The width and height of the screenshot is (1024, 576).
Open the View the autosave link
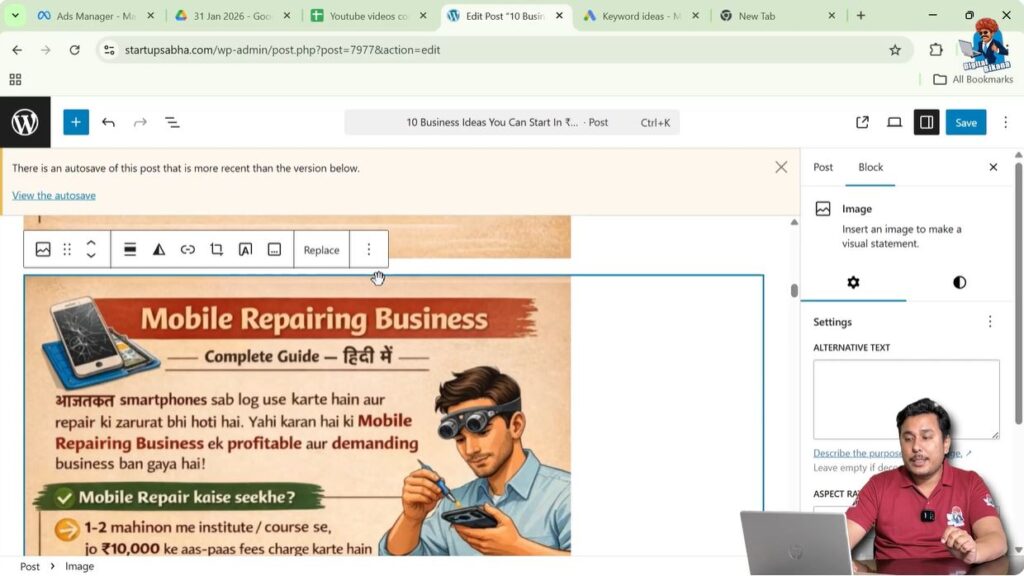[54, 195]
